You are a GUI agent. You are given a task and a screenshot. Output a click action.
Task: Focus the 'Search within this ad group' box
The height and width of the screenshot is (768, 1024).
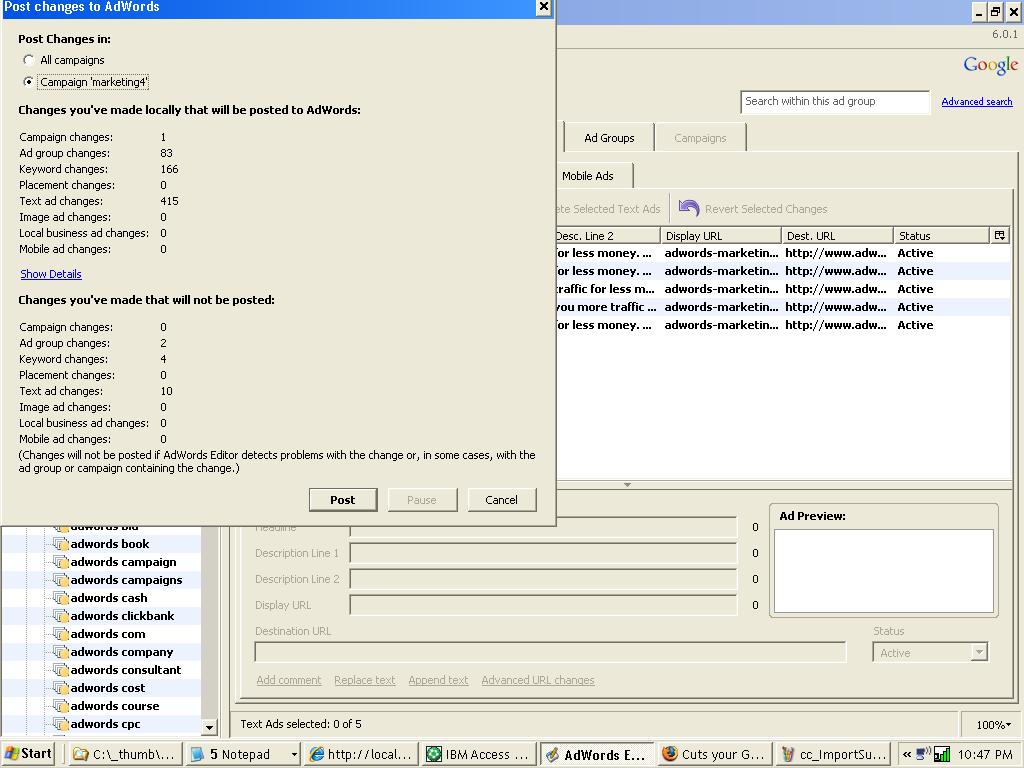(x=835, y=102)
